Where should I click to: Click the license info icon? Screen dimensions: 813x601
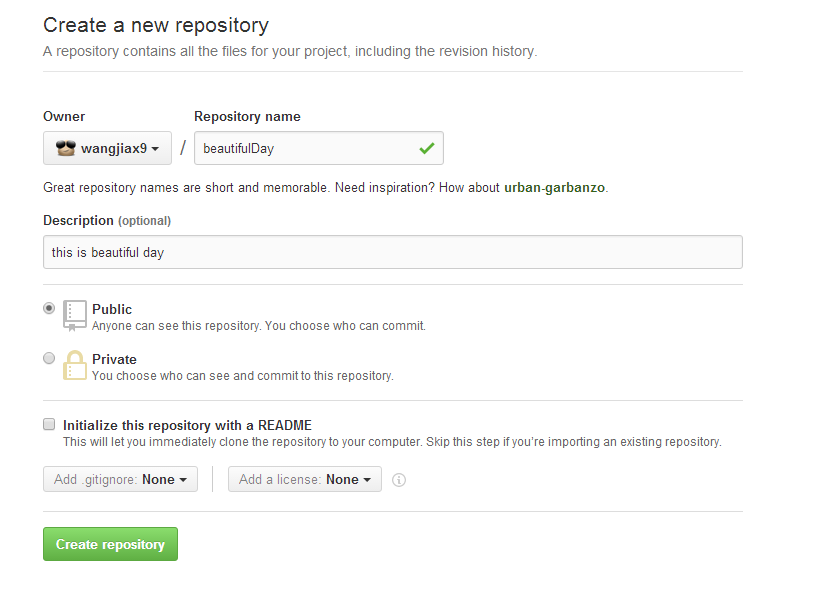click(399, 480)
